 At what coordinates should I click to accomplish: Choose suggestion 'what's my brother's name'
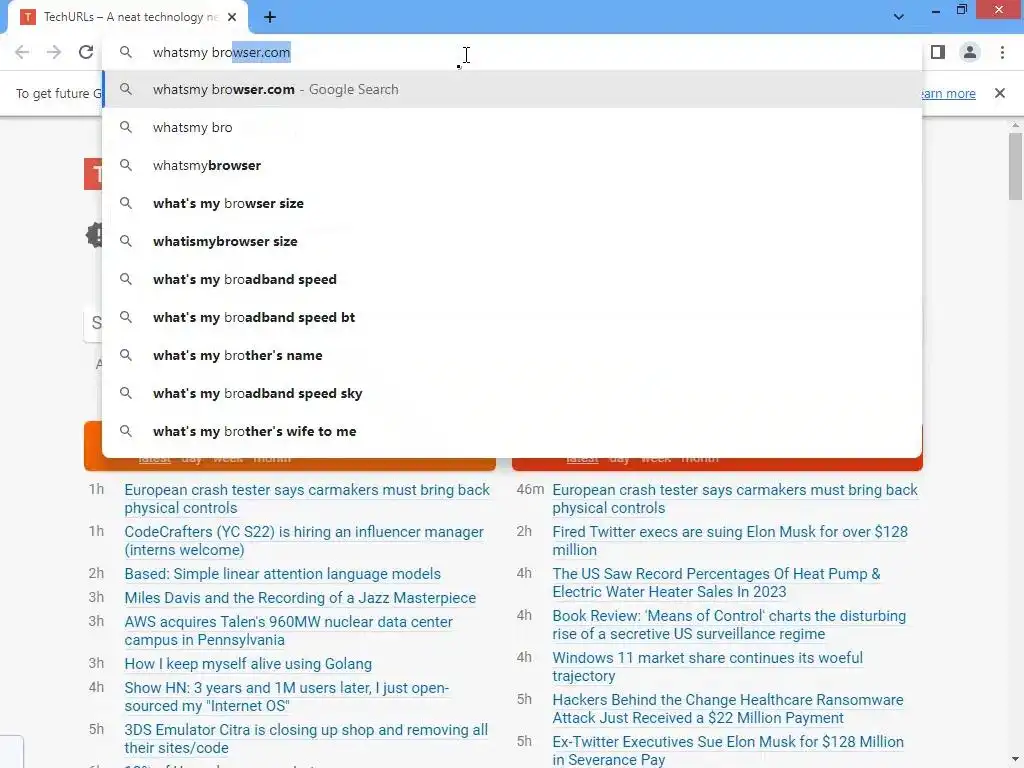tap(513, 355)
